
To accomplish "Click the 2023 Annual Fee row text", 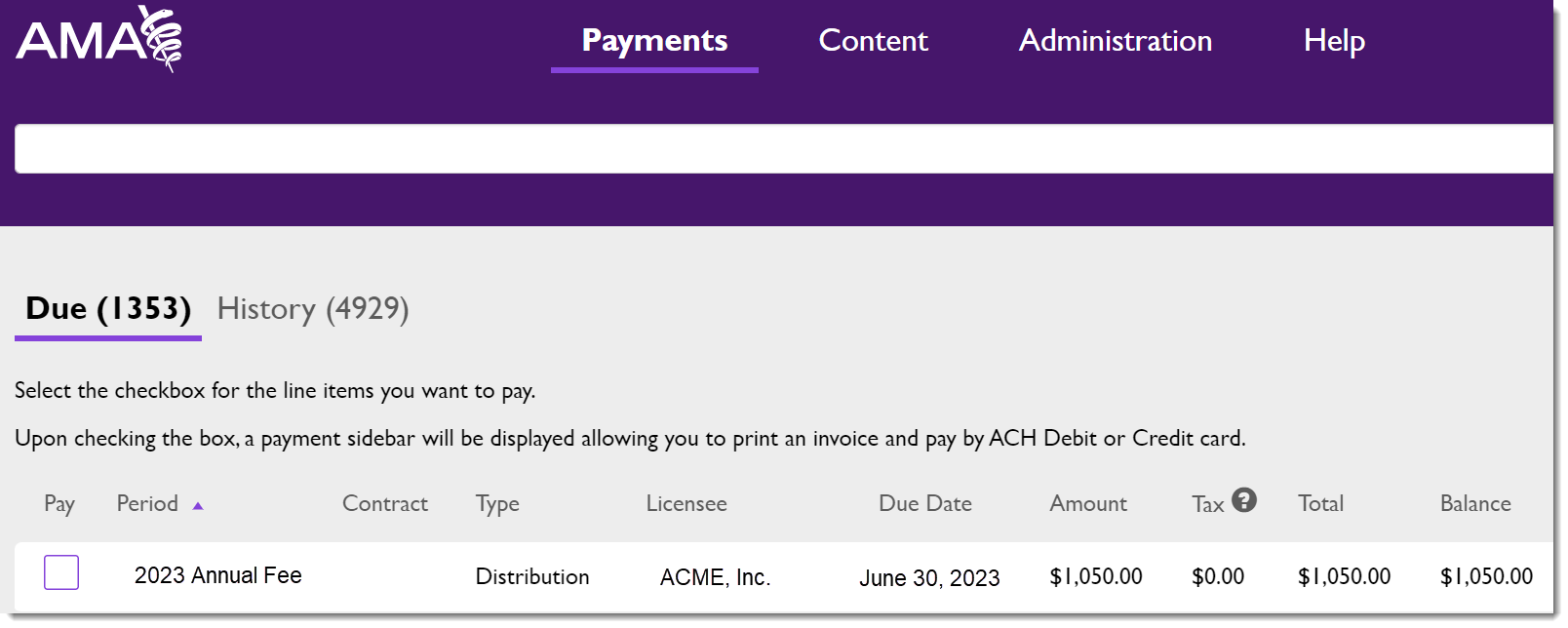I will [218, 575].
